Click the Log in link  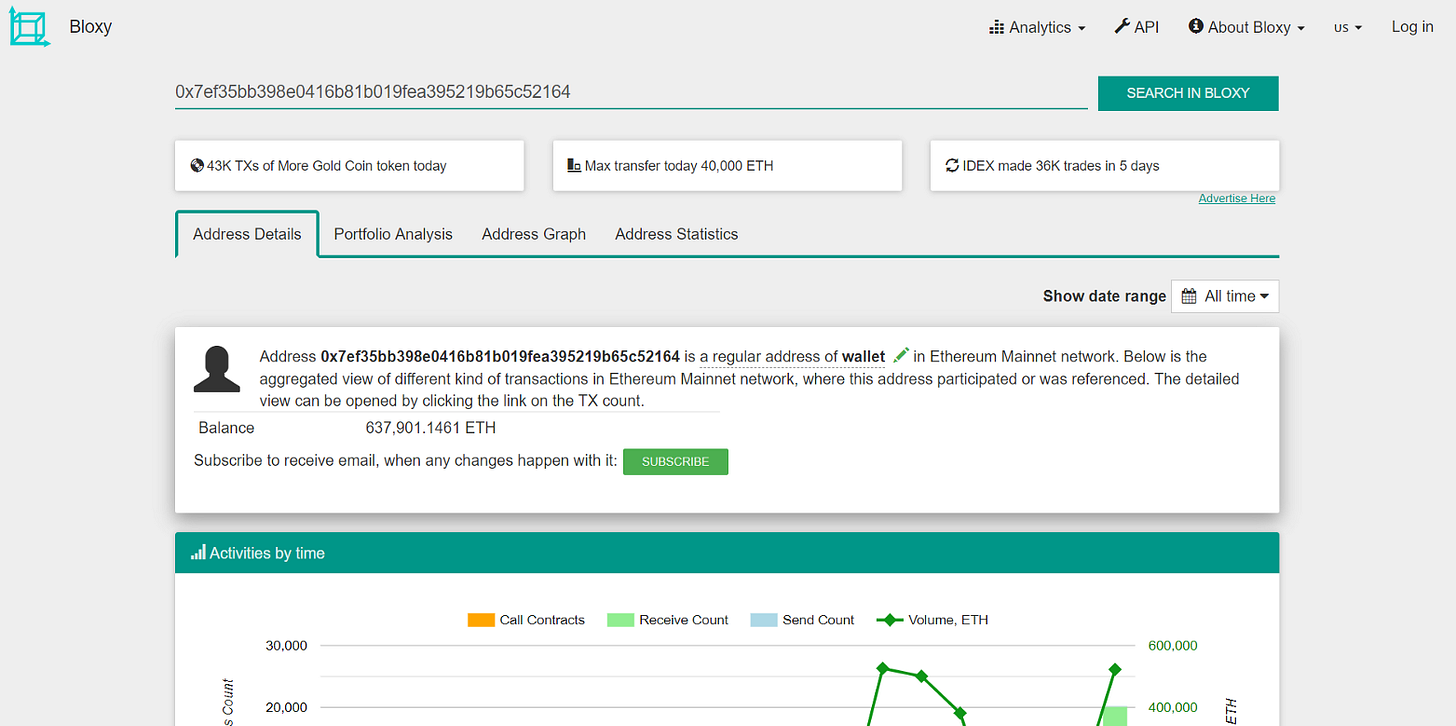1412,27
